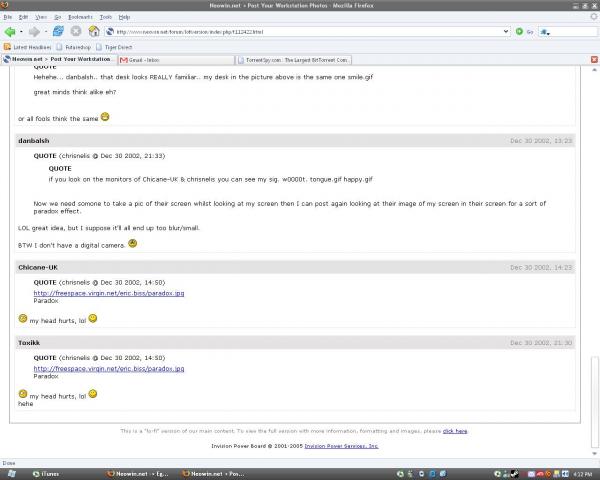Click the taskbar clock showing 4:22 PM

click(x=583, y=474)
